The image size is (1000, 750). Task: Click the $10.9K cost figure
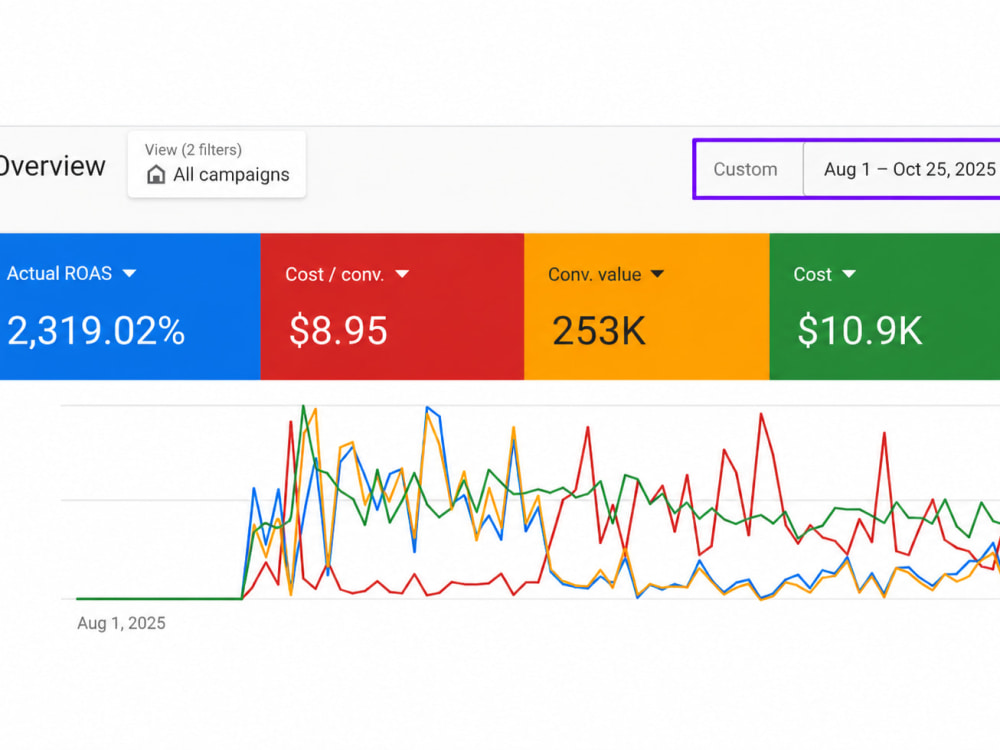click(859, 330)
